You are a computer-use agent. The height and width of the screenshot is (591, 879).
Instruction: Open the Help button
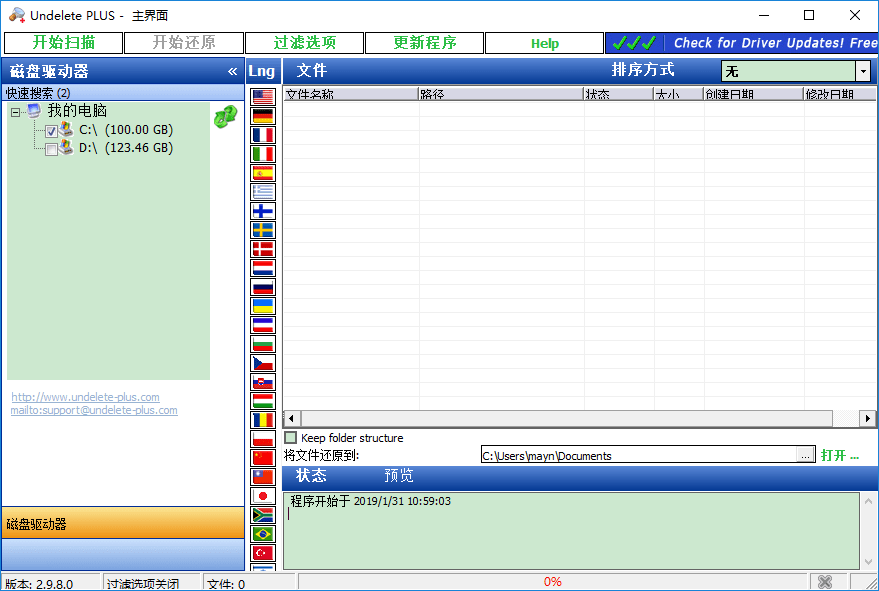click(x=544, y=43)
